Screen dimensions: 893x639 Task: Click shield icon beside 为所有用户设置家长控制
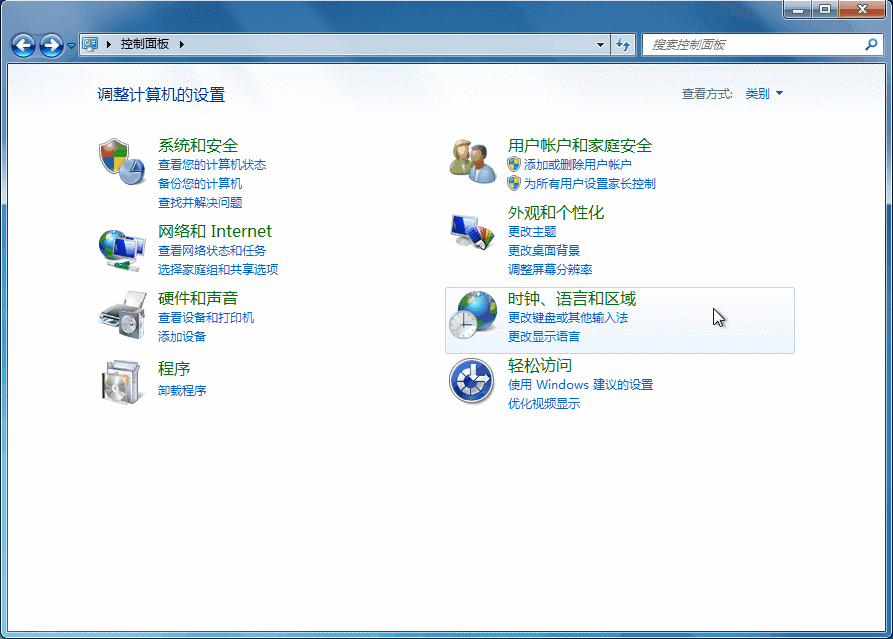pyautogui.click(x=514, y=183)
